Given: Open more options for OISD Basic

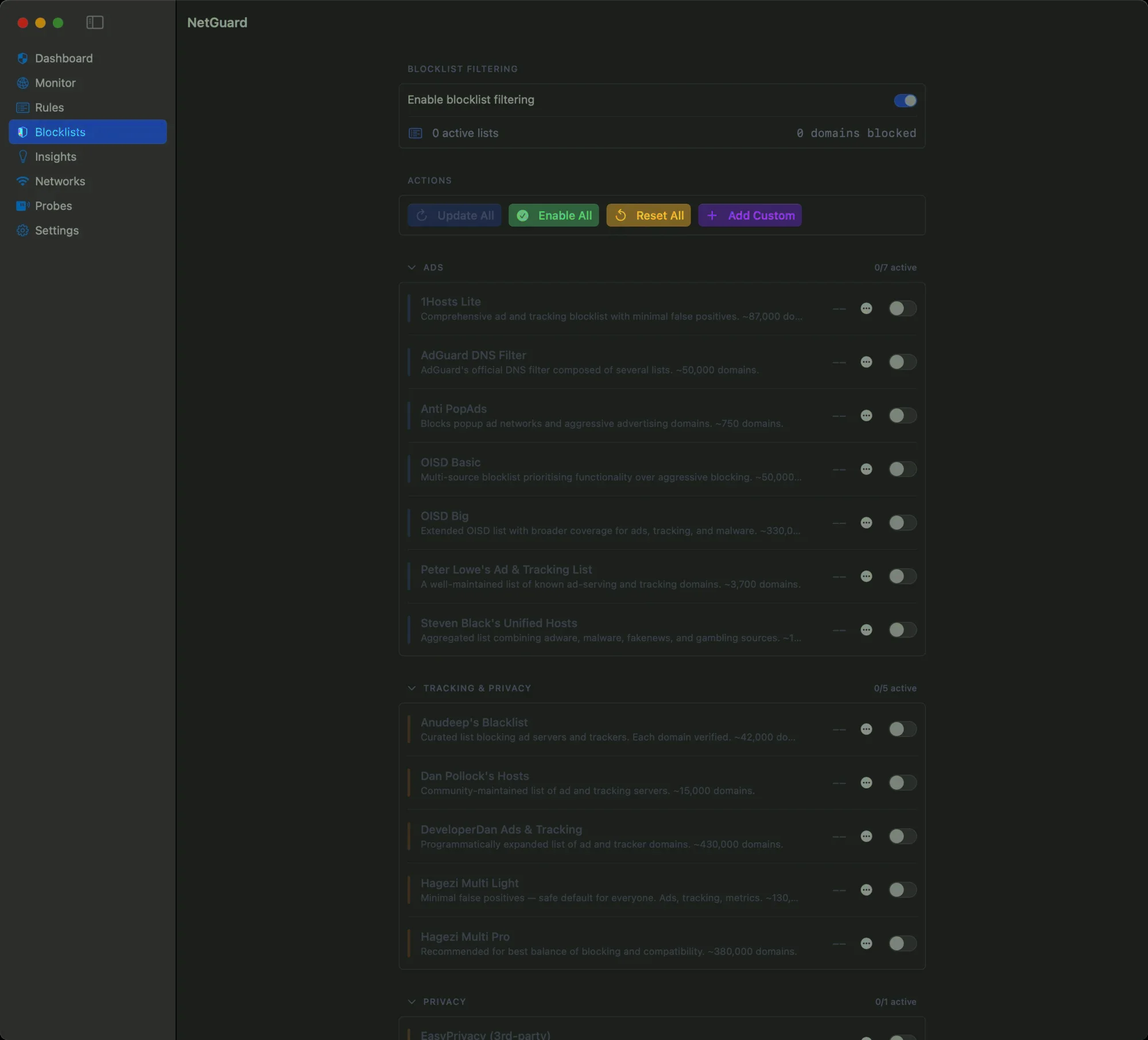Looking at the screenshot, I should [x=866, y=469].
